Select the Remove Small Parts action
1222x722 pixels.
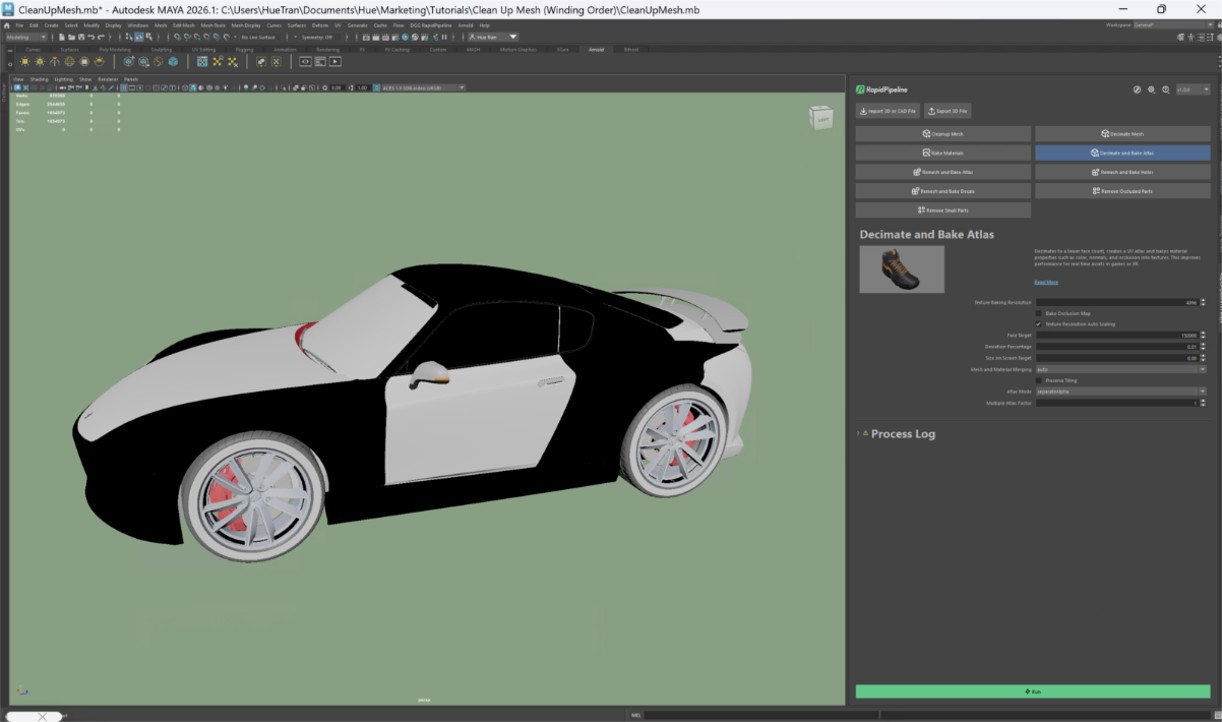943,210
